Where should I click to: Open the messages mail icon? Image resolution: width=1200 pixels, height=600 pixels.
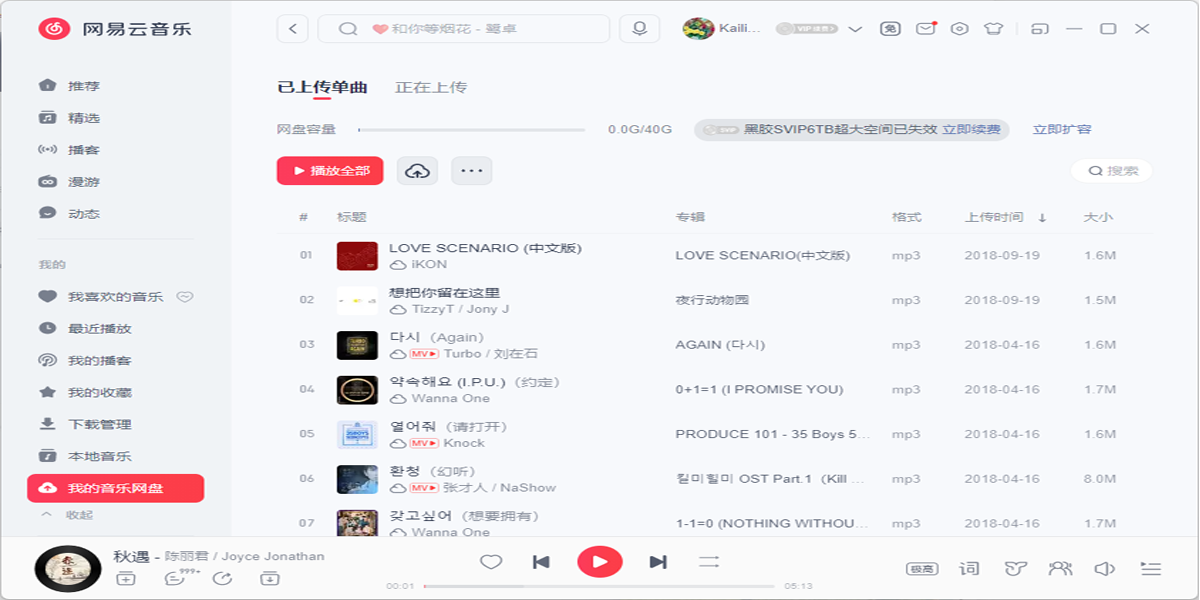coord(925,29)
